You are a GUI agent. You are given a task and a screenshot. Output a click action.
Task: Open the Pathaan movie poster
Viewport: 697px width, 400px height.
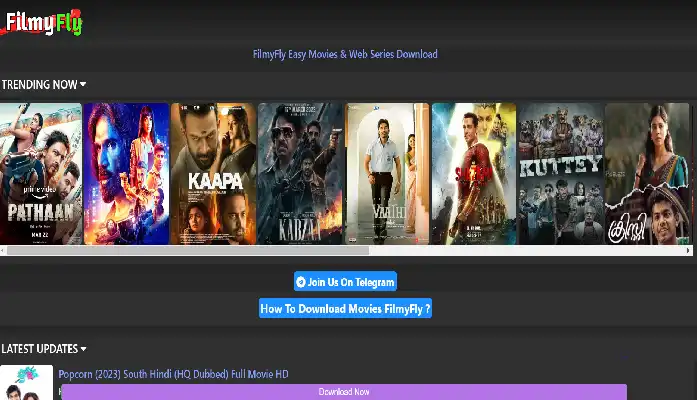41,174
